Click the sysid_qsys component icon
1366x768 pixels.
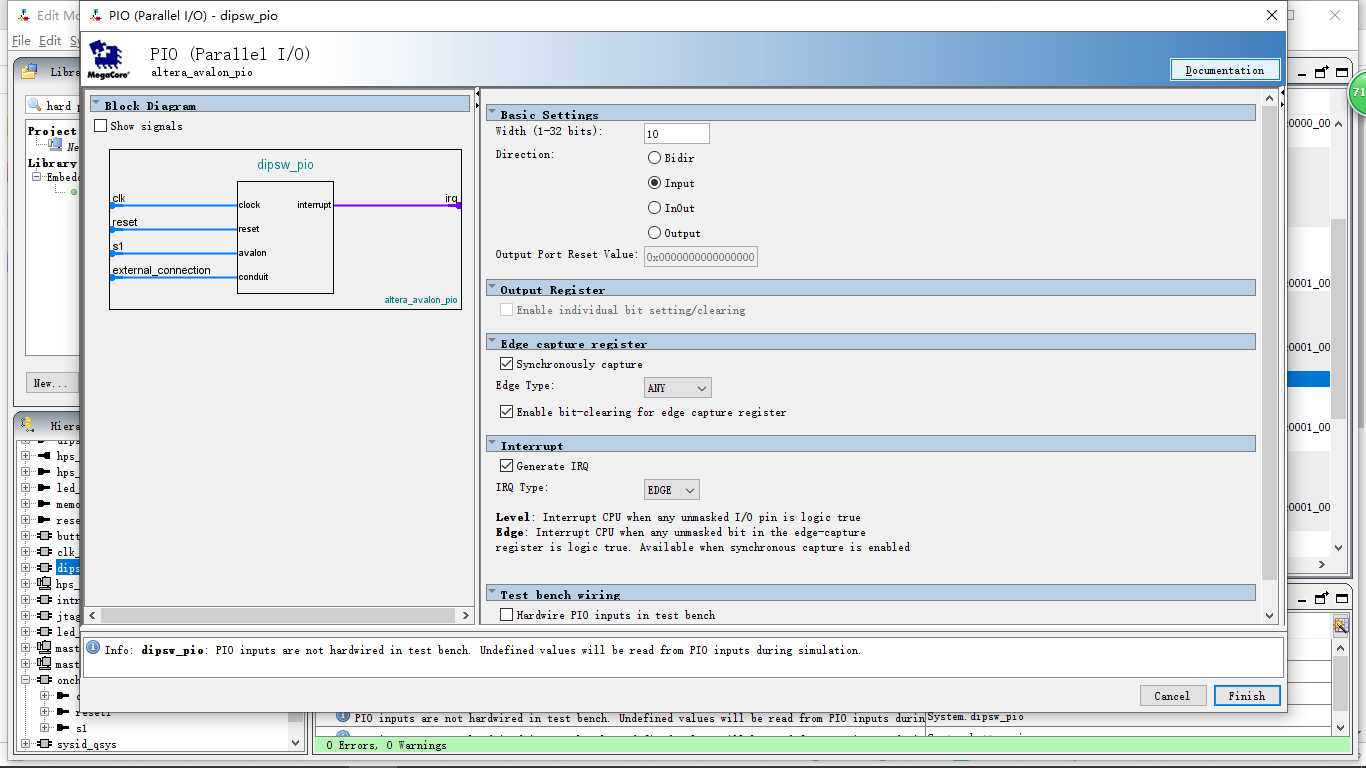(44, 744)
